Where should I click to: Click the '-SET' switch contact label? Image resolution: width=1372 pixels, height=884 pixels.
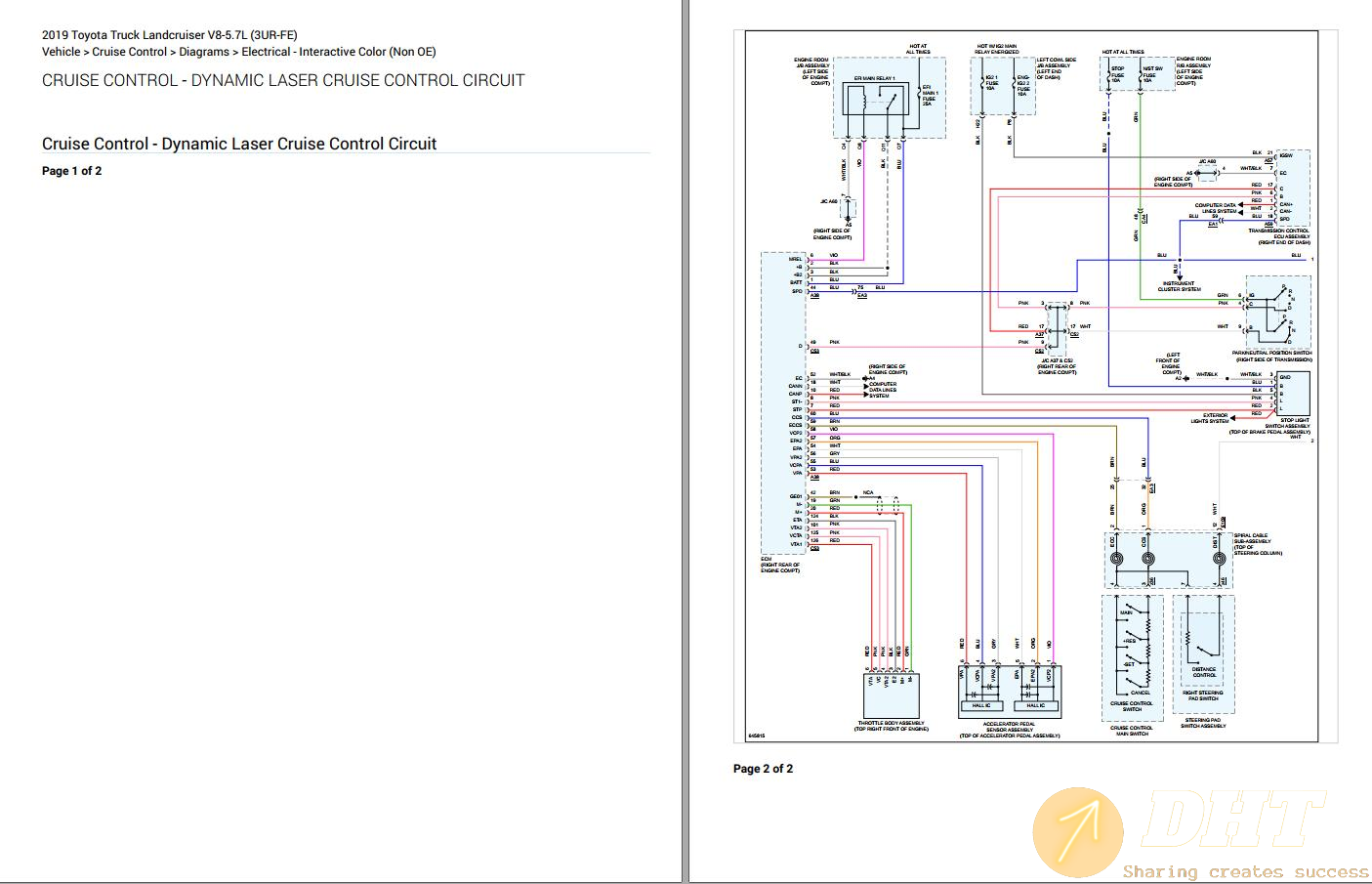[1129, 664]
